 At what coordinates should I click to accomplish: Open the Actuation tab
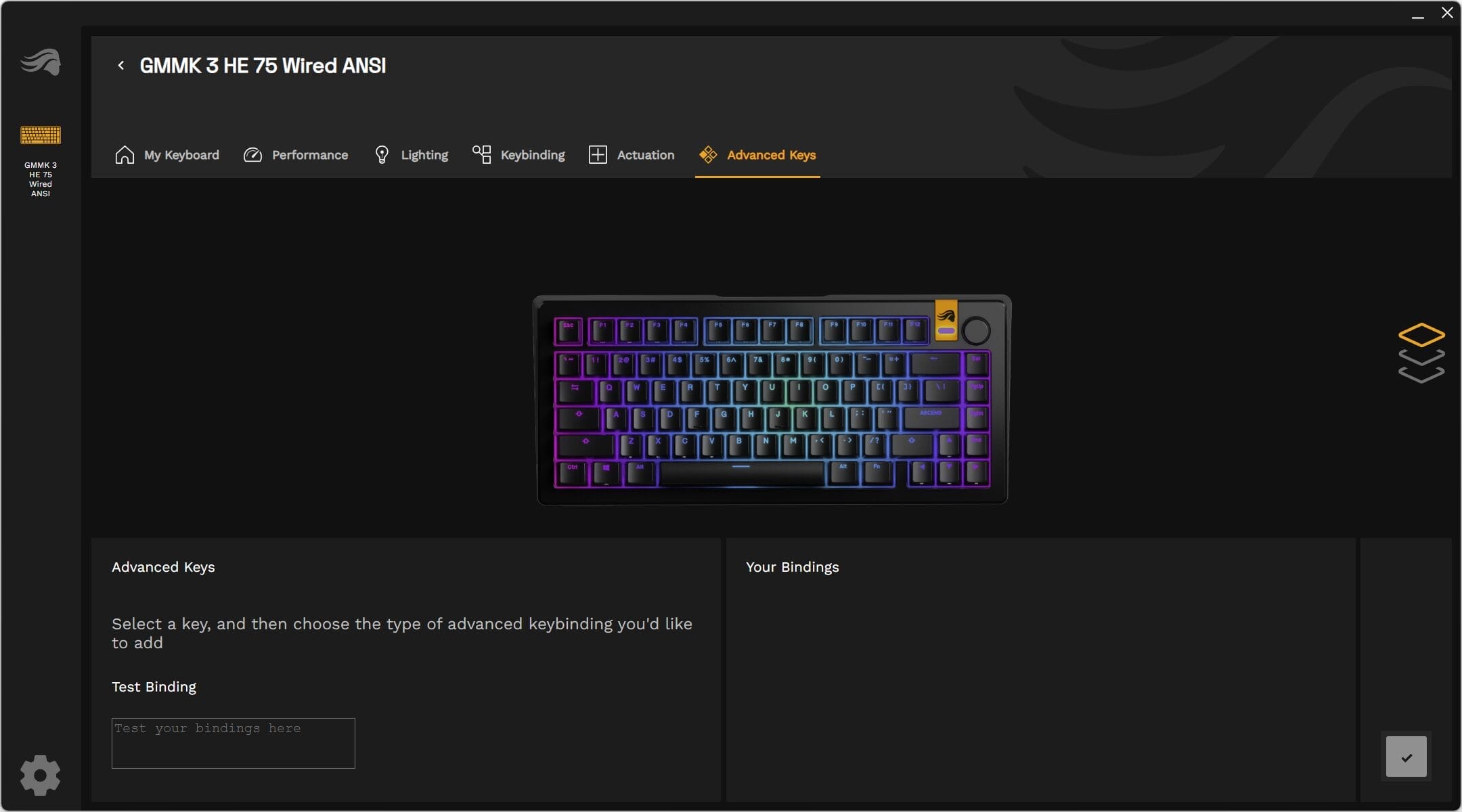632,155
